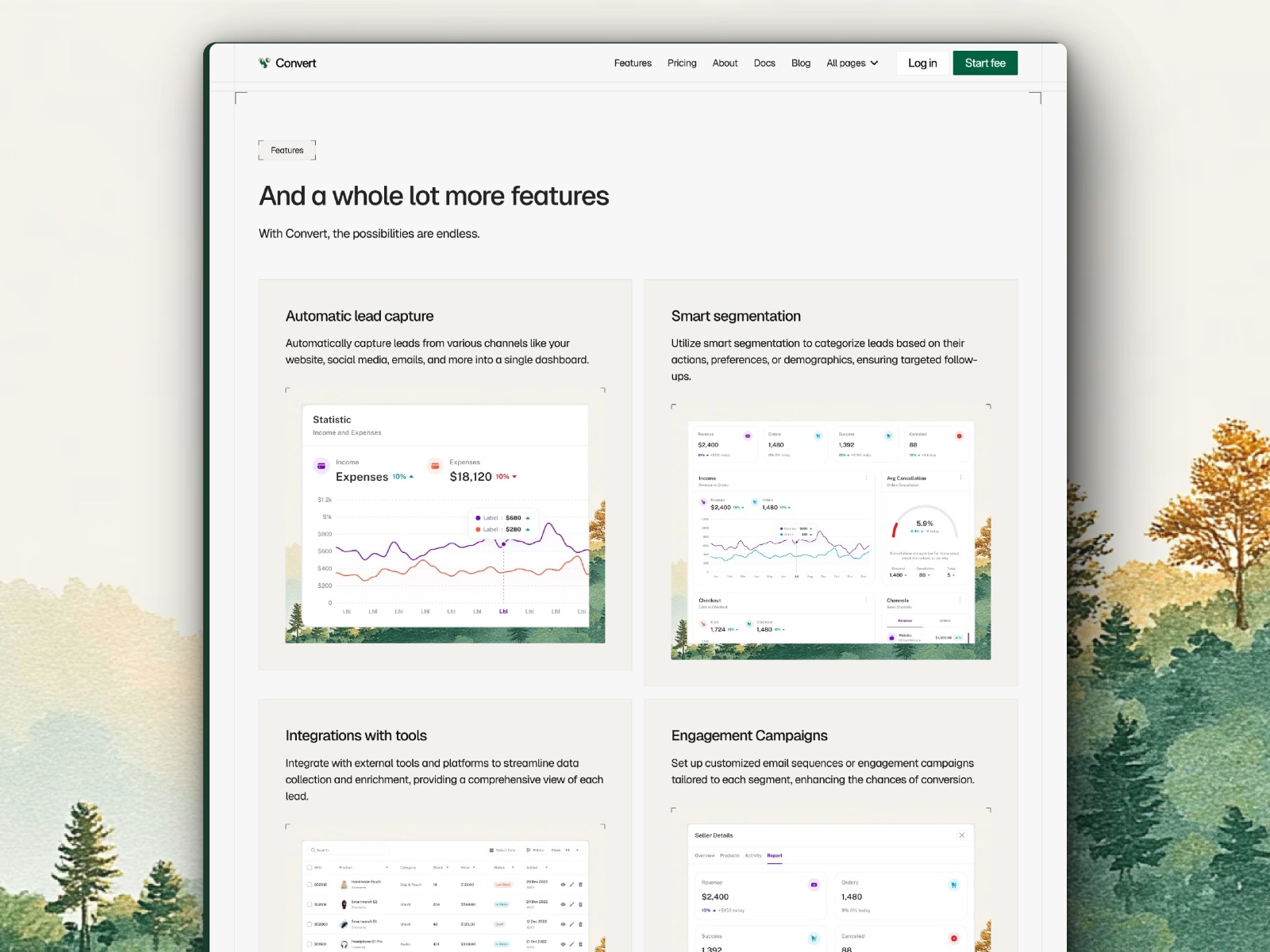Click the Success cart icon in Seller Details

coord(814,939)
